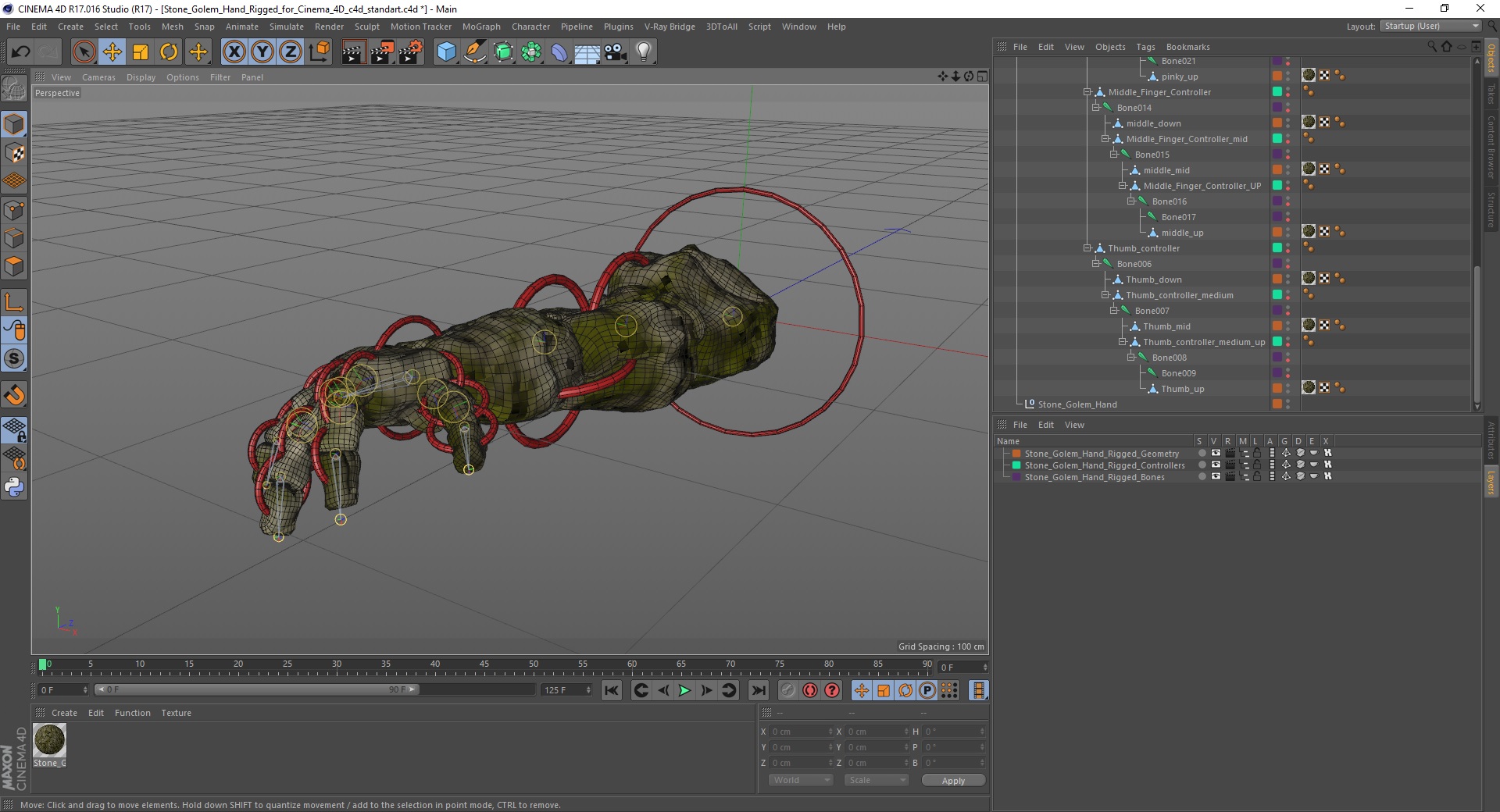The height and width of the screenshot is (812, 1500).
Task: Collapse Bone006 tree node
Action: 1095,264
